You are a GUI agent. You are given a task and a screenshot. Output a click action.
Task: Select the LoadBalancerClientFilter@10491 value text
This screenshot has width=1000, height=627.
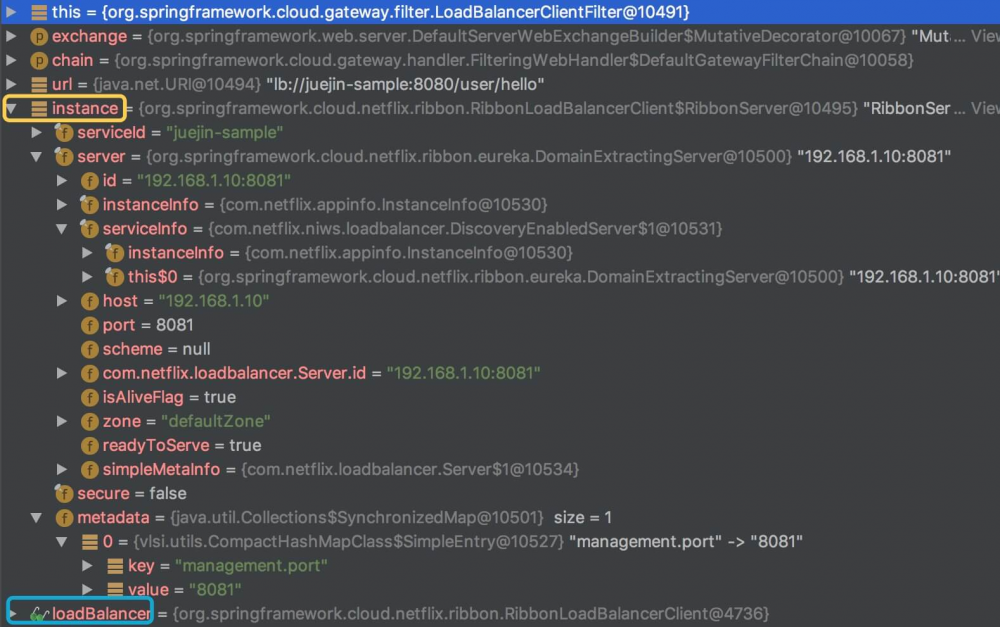click(x=395, y=12)
